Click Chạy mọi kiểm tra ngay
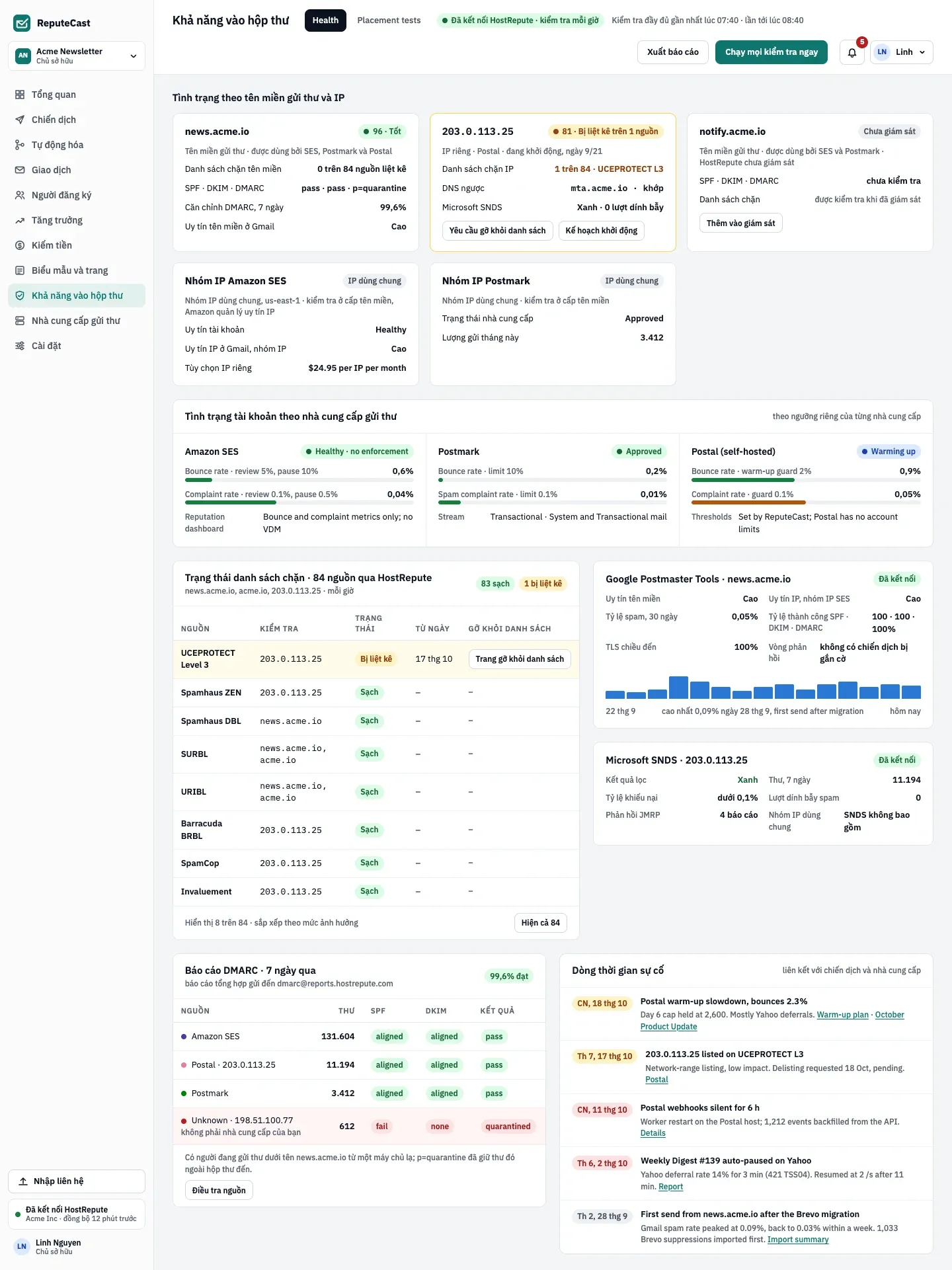 click(772, 52)
